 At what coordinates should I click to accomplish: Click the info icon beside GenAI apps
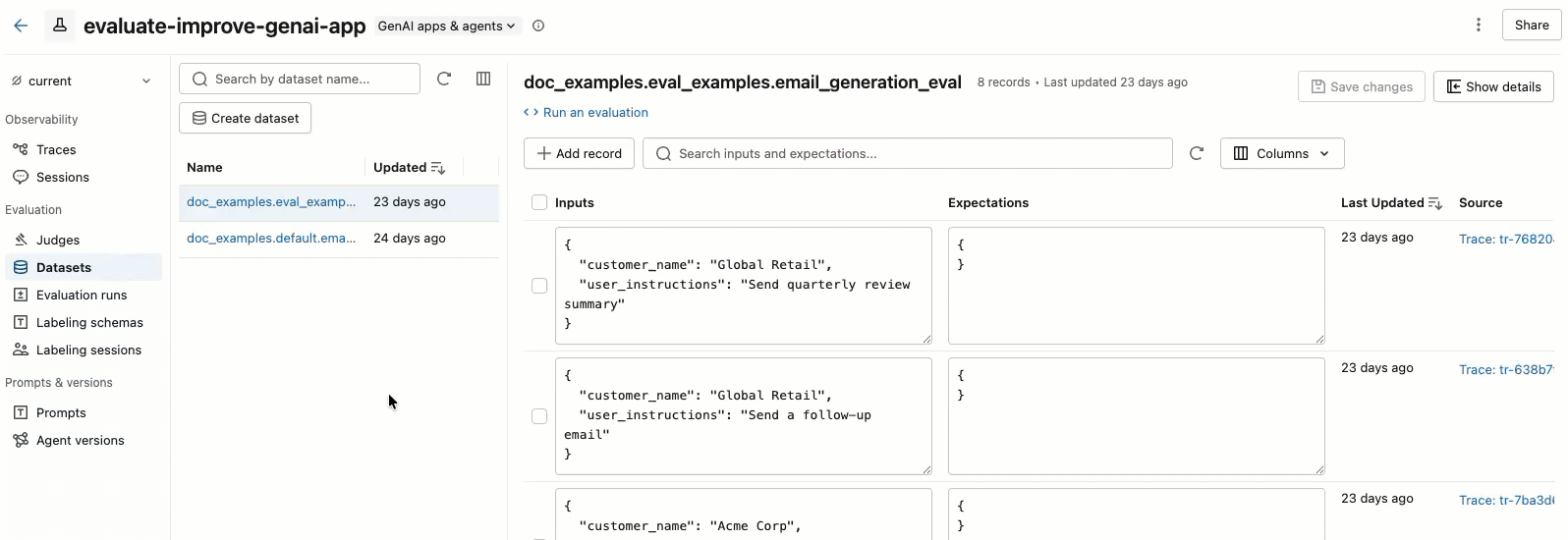coord(538,26)
